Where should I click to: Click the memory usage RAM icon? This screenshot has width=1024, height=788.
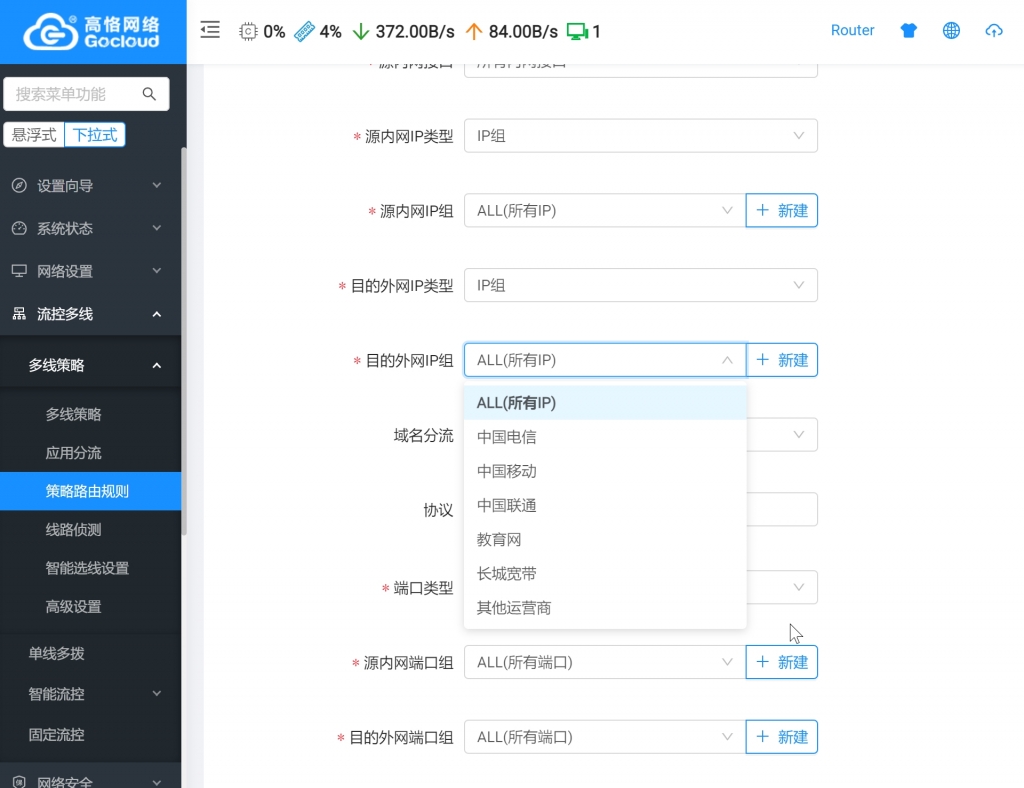[304, 31]
